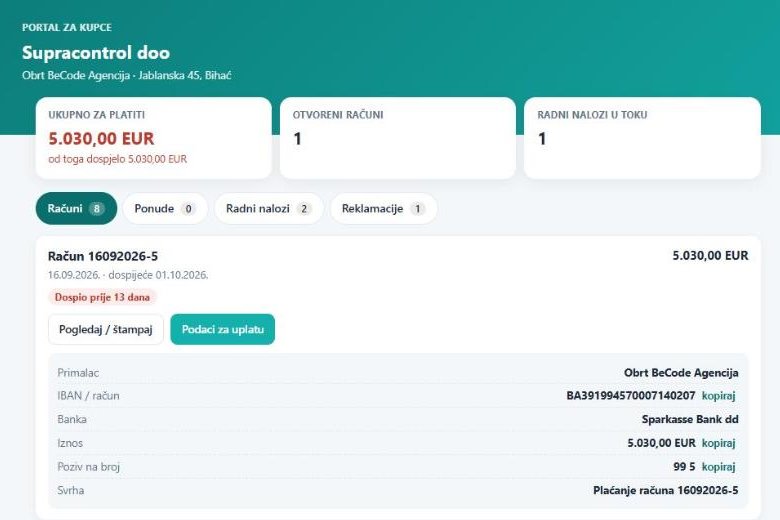Click Plaćanje računa 16092026-5 text
780x520 pixels.
click(x=666, y=491)
